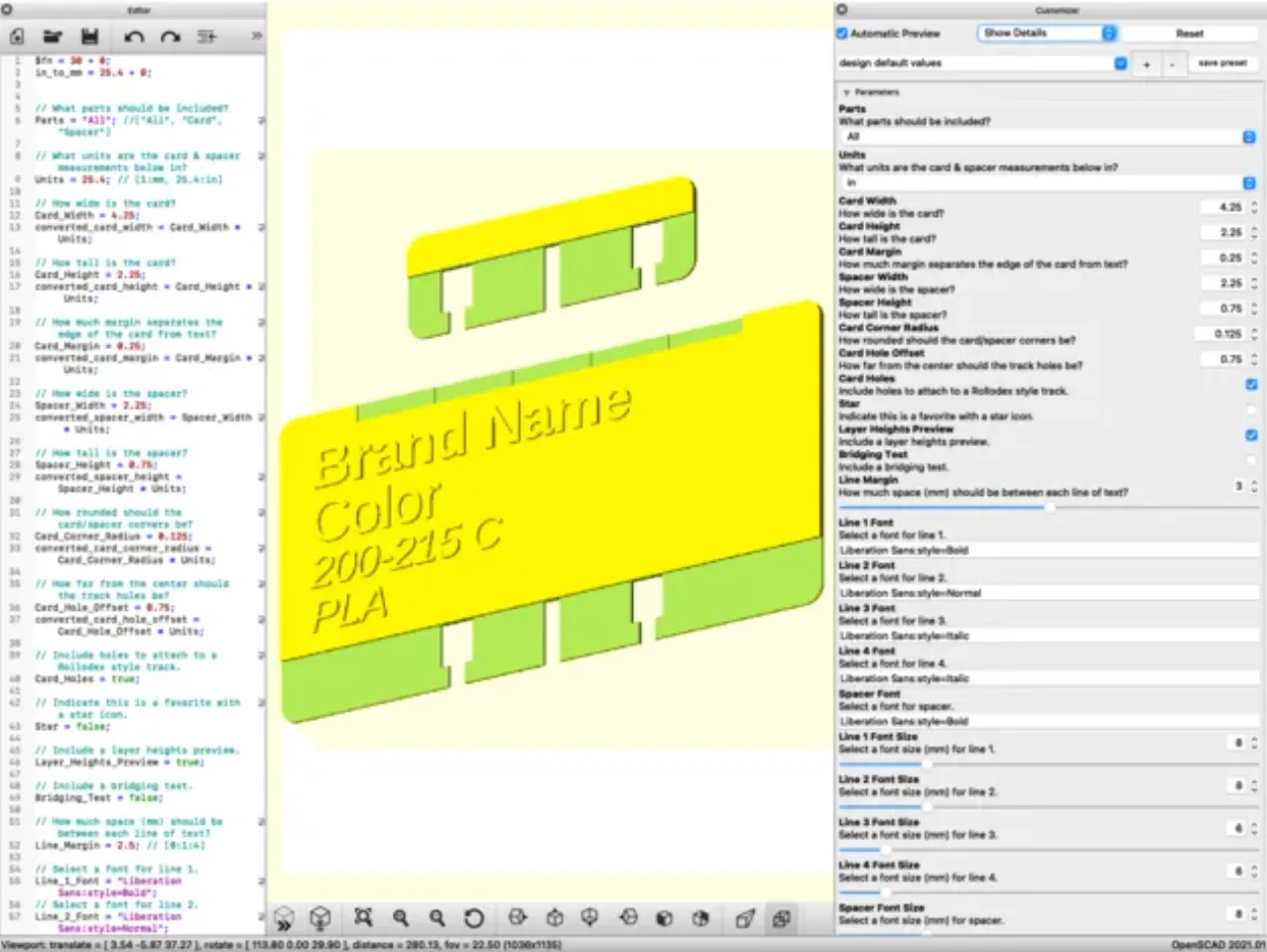Click the Reset button in Customizer
Image resolution: width=1267 pixels, height=952 pixels.
pos(1190,33)
